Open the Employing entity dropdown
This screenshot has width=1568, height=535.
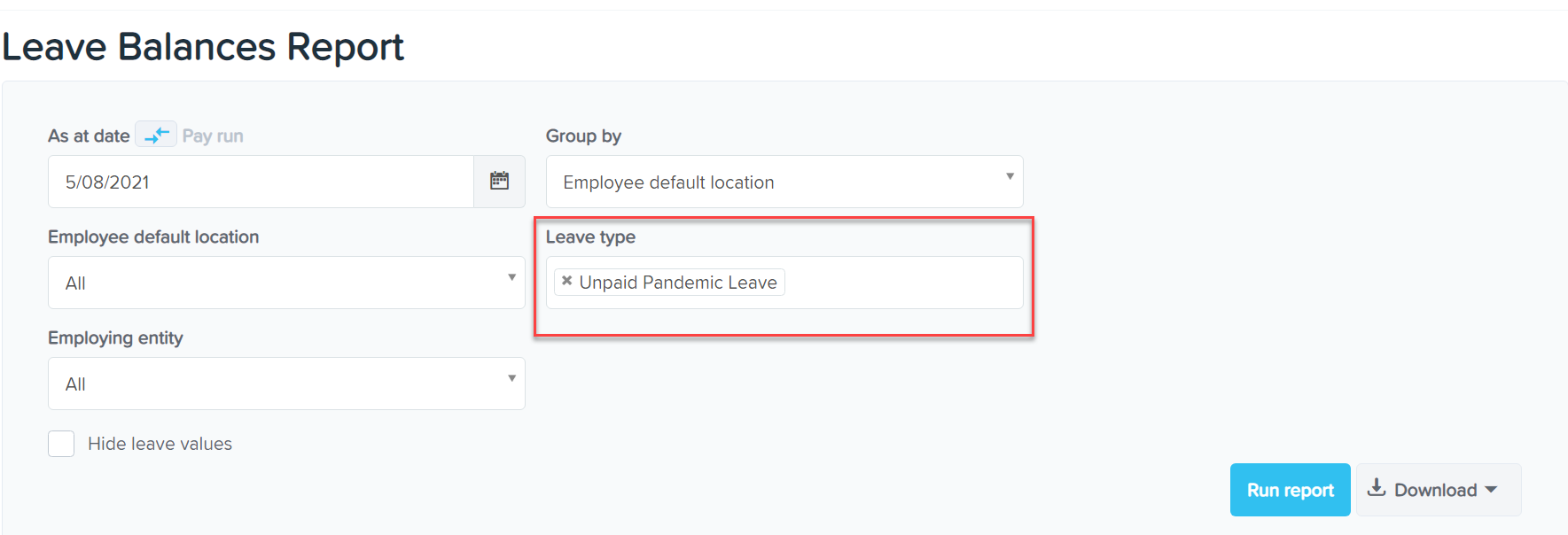click(286, 384)
